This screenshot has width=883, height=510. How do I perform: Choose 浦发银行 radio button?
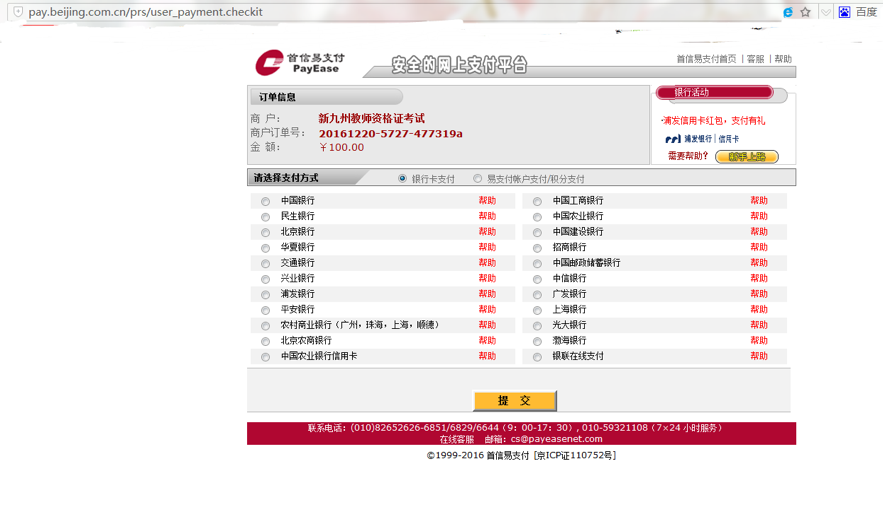click(x=265, y=294)
